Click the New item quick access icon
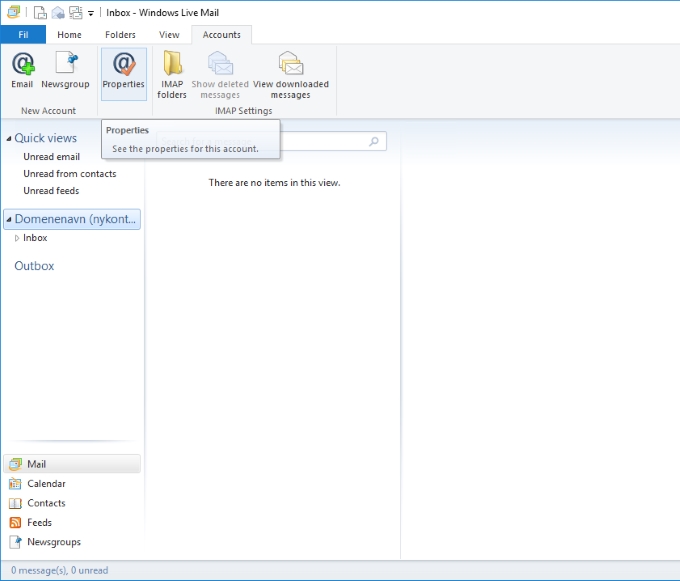 click(40, 13)
